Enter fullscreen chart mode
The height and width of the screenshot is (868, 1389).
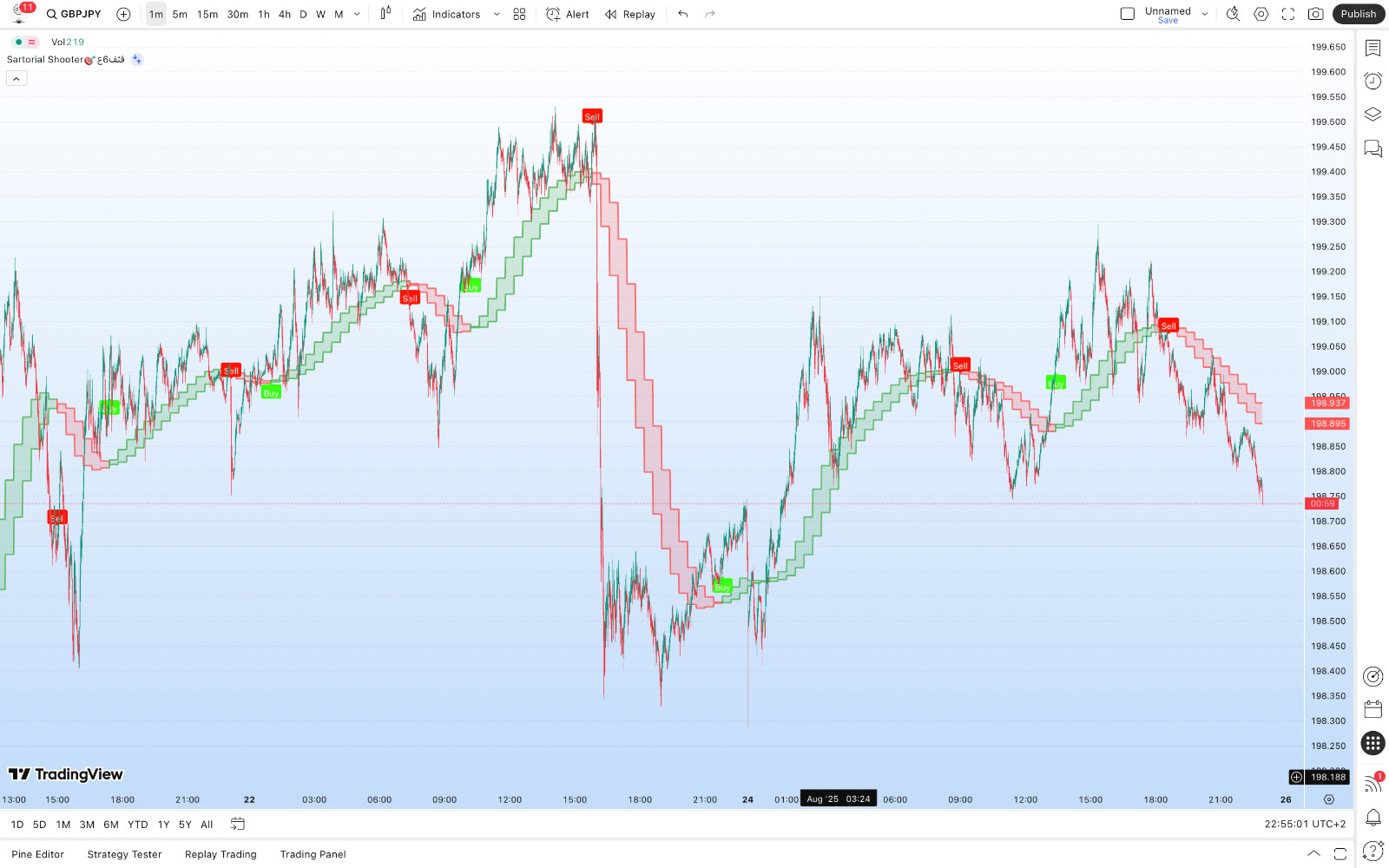[x=1288, y=14]
